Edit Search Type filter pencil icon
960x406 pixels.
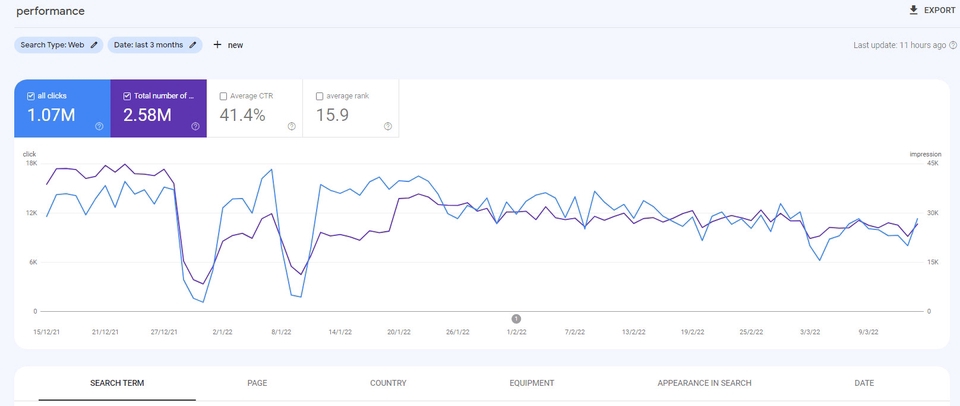pyautogui.click(x=94, y=45)
